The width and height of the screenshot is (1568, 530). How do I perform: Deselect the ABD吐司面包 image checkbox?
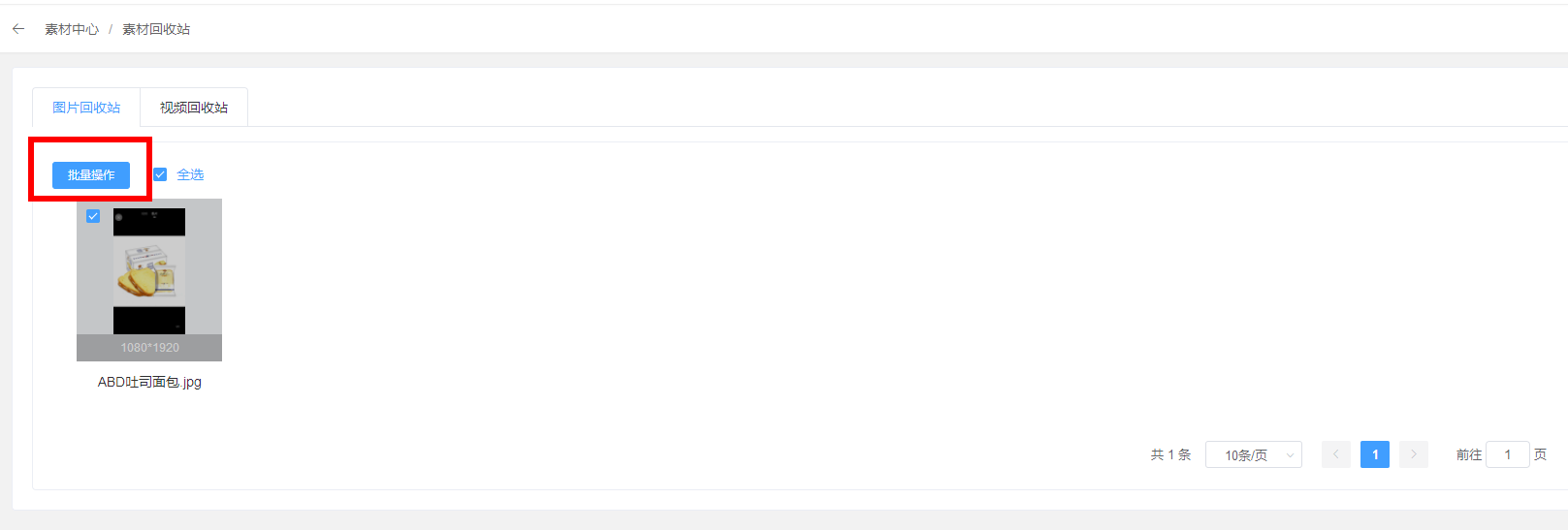click(93, 216)
